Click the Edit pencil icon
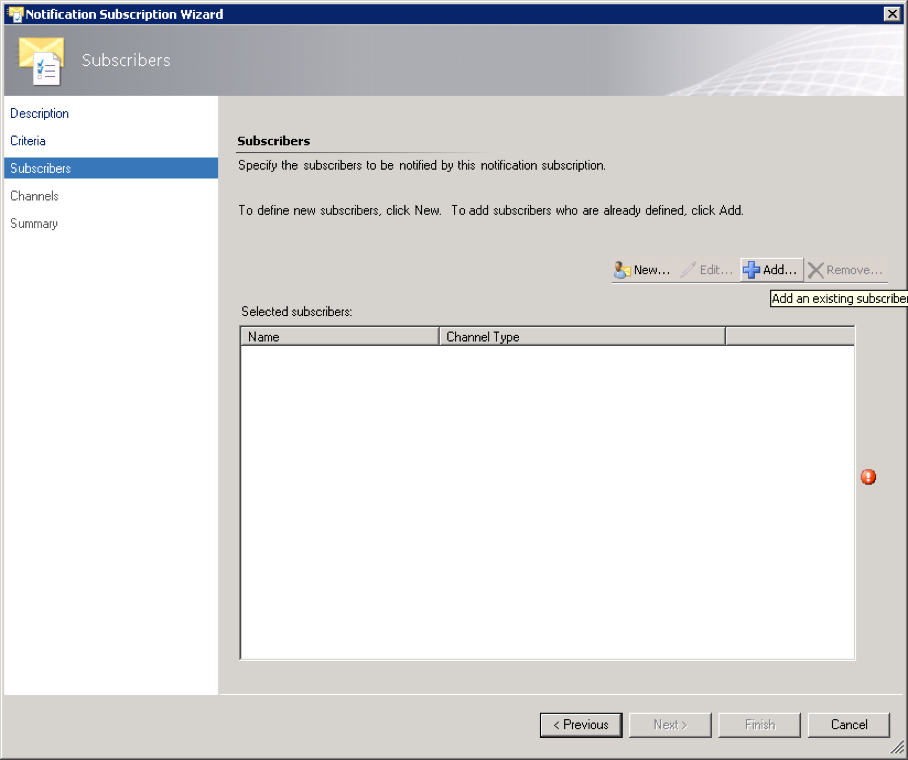908x760 pixels. tap(689, 268)
